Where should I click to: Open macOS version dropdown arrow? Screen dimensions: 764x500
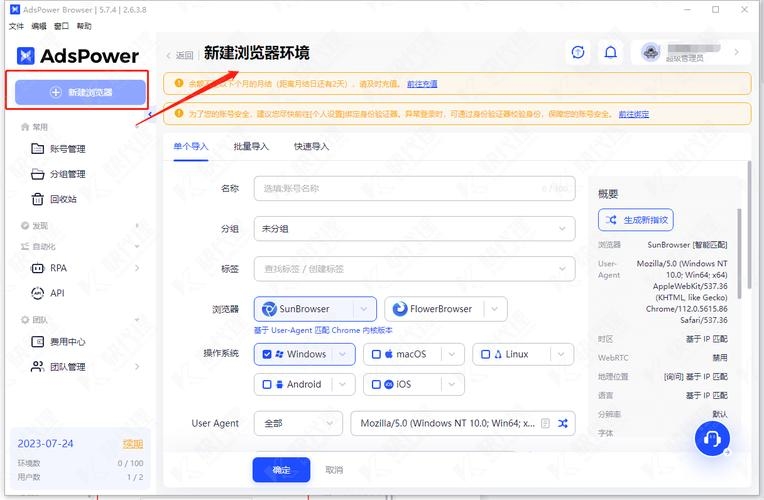coord(452,354)
